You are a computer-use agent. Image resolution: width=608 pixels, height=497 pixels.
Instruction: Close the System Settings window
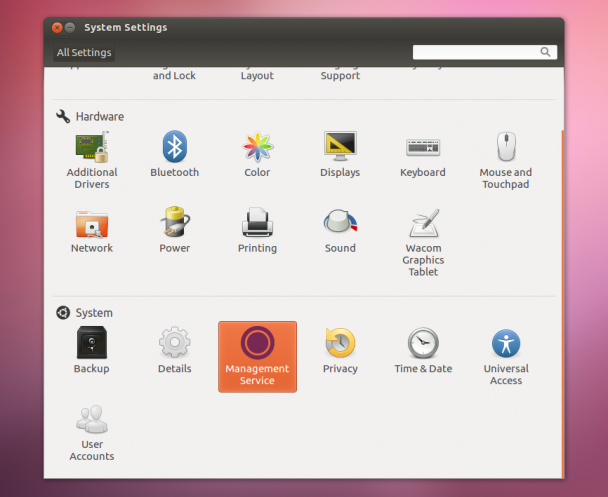point(57,28)
